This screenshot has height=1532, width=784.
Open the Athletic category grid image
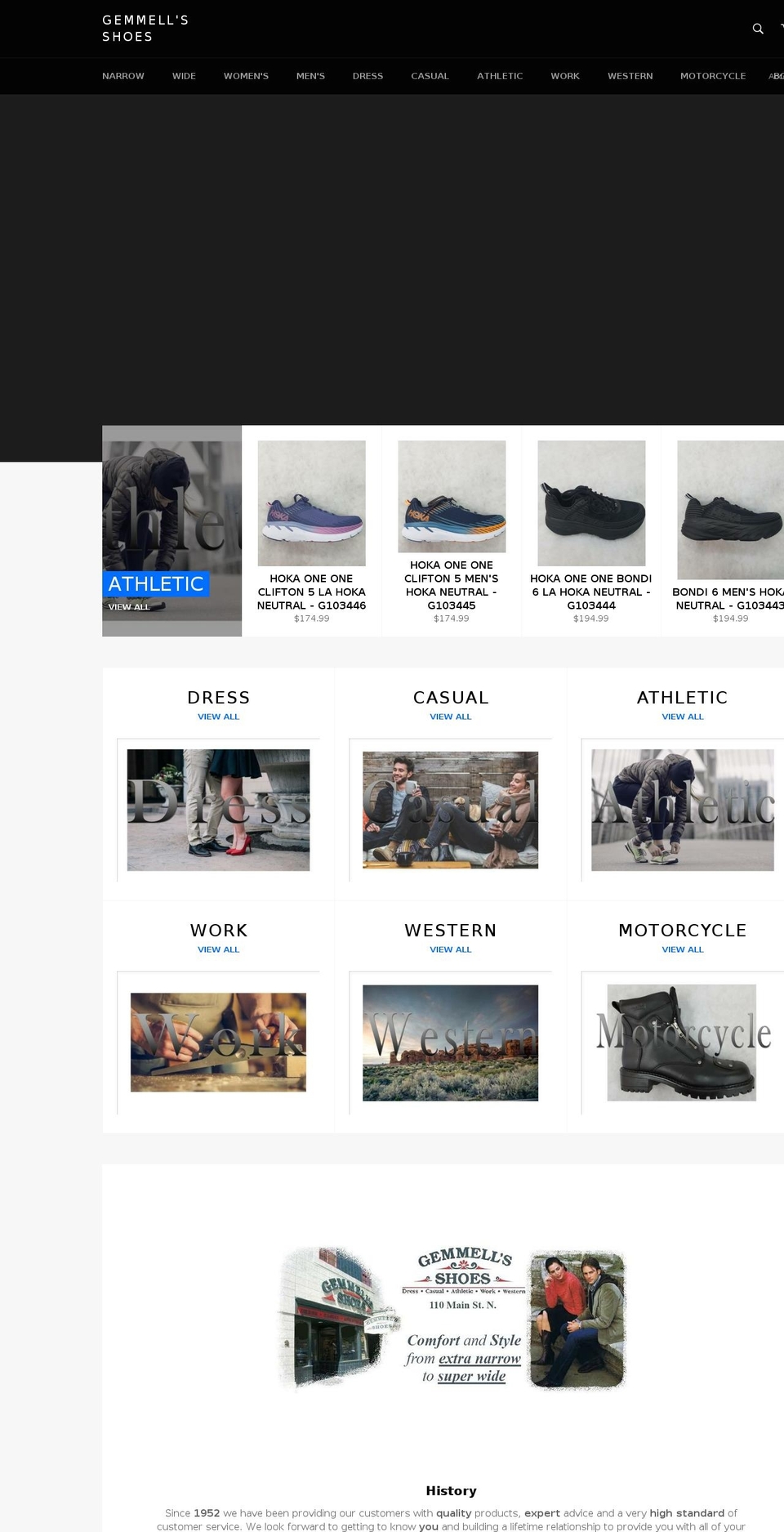coord(683,810)
